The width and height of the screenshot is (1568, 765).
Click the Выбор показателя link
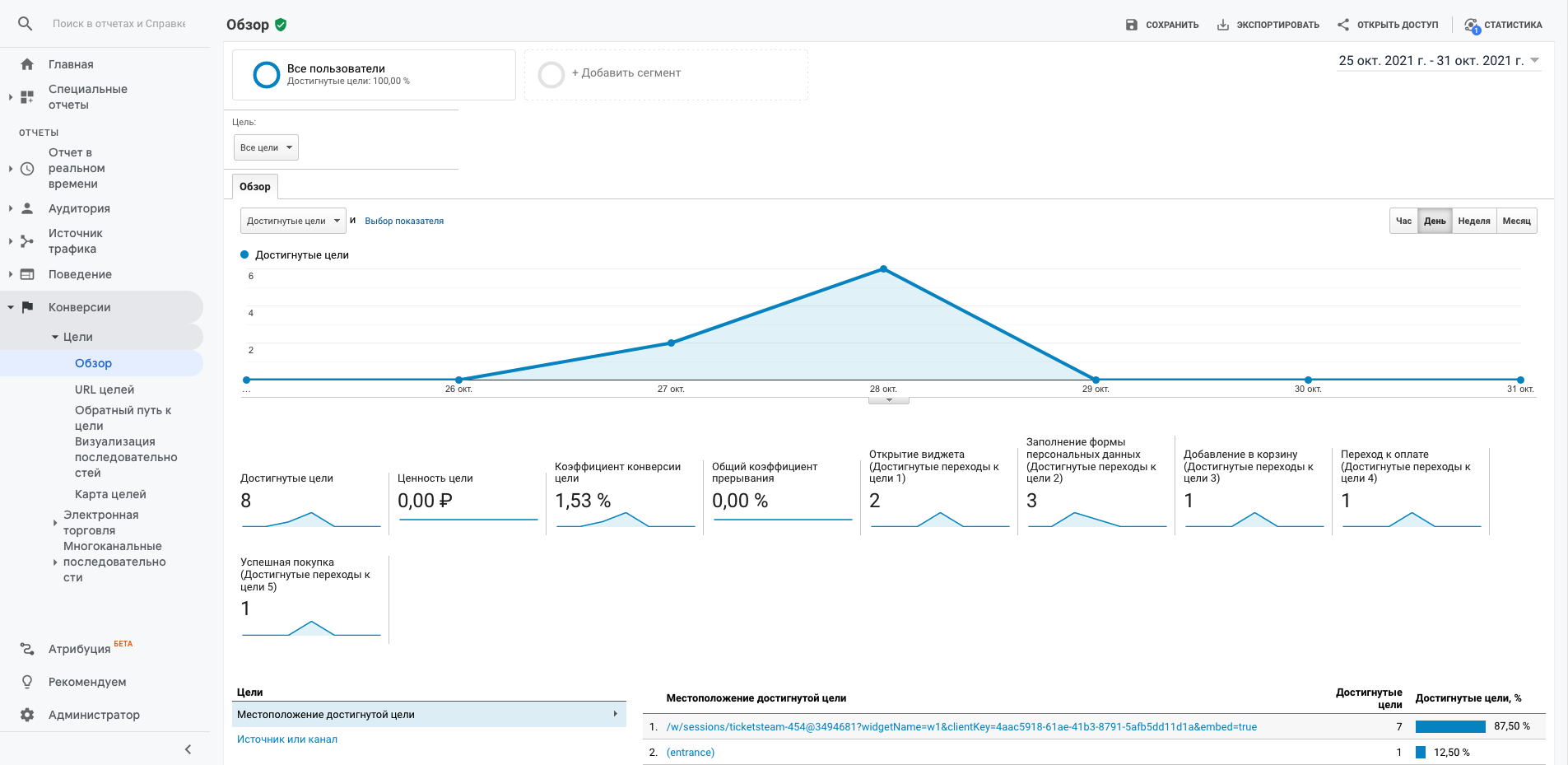point(404,221)
